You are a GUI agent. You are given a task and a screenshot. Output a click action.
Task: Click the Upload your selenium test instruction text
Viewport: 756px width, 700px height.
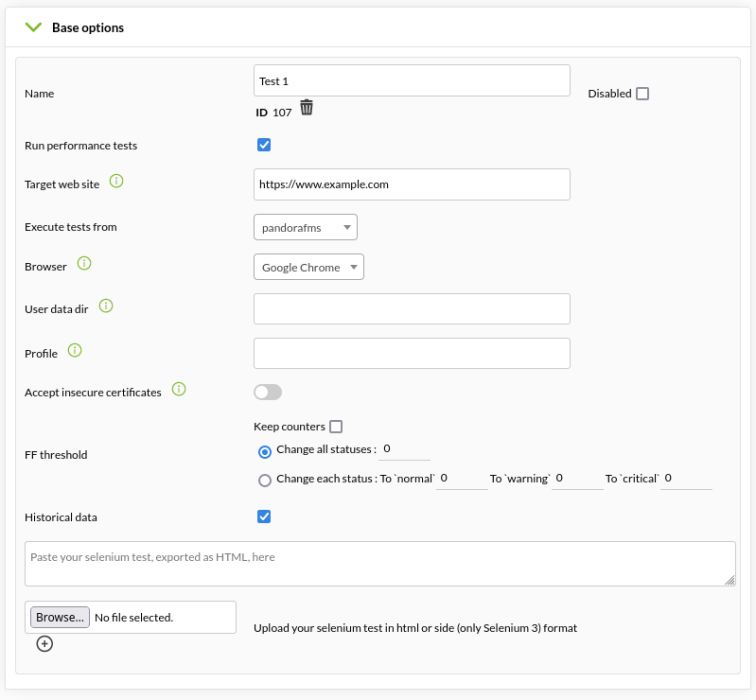pyautogui.click(x=415, y=628)
